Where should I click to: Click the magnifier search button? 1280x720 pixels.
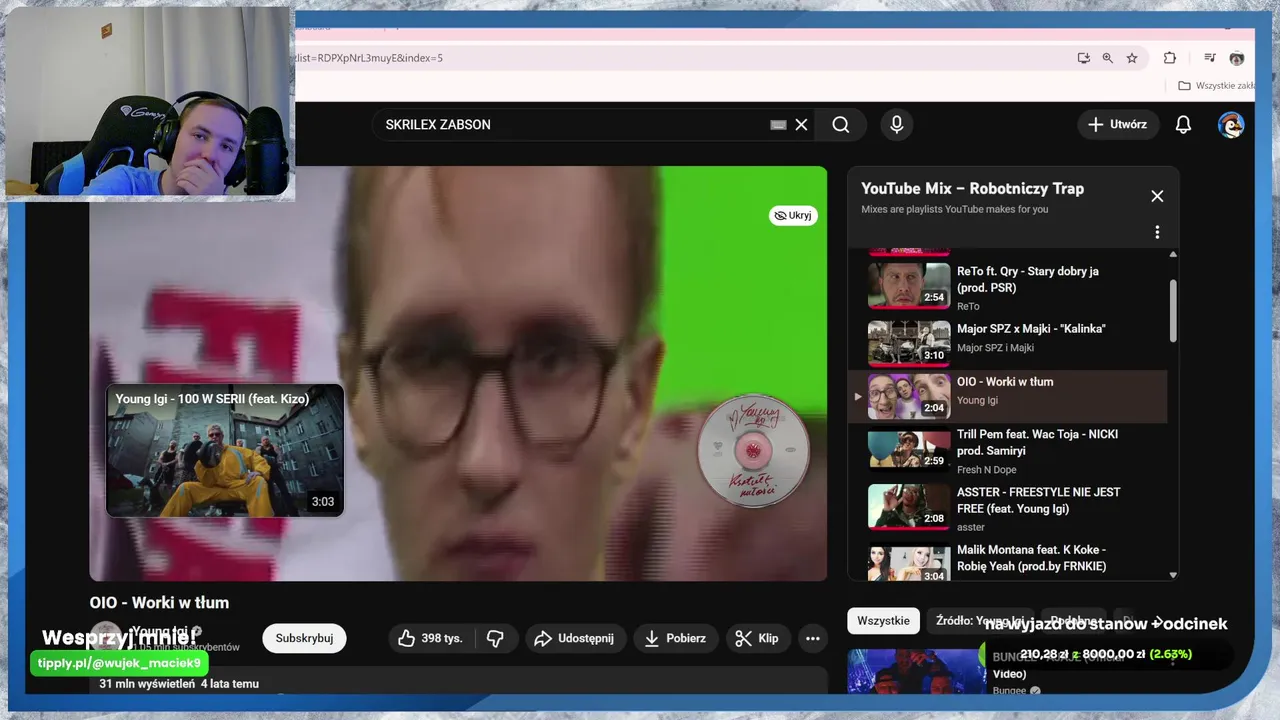(x=841, y=125)
